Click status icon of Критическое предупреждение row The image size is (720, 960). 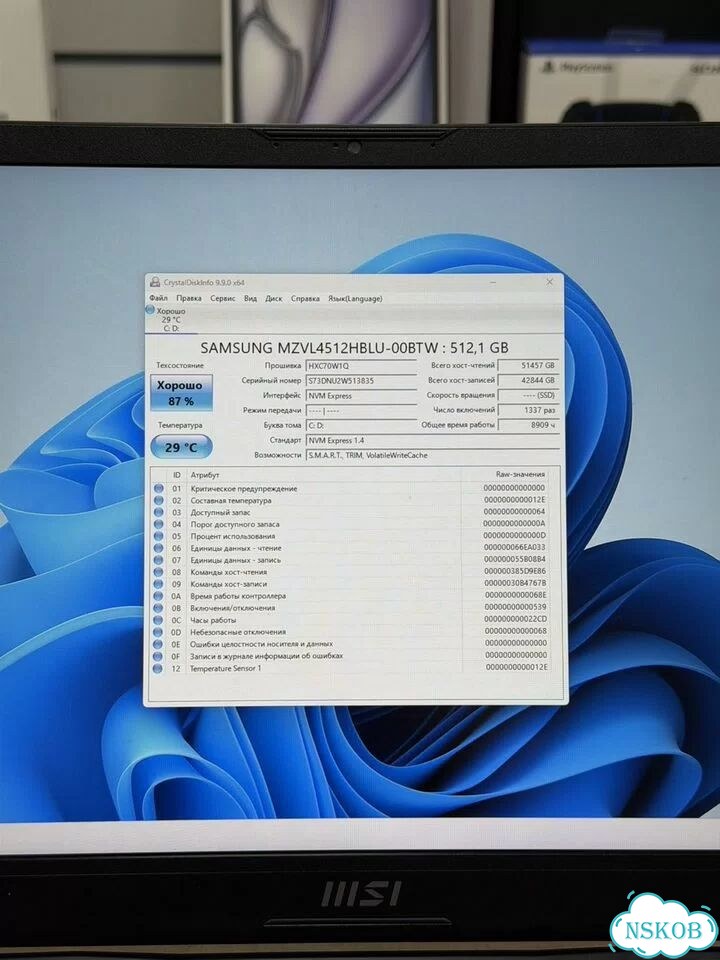(x=159, y=489)
